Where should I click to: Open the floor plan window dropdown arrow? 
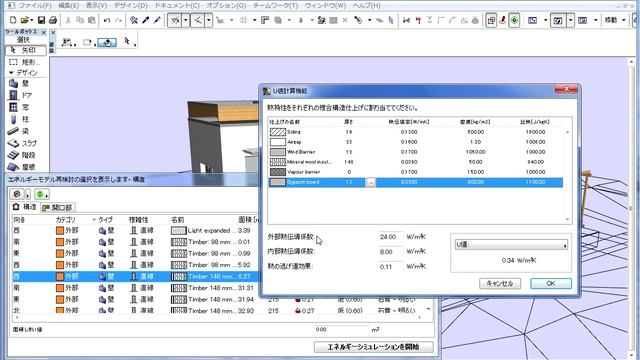pyautogui.click(x=545, y=20)
